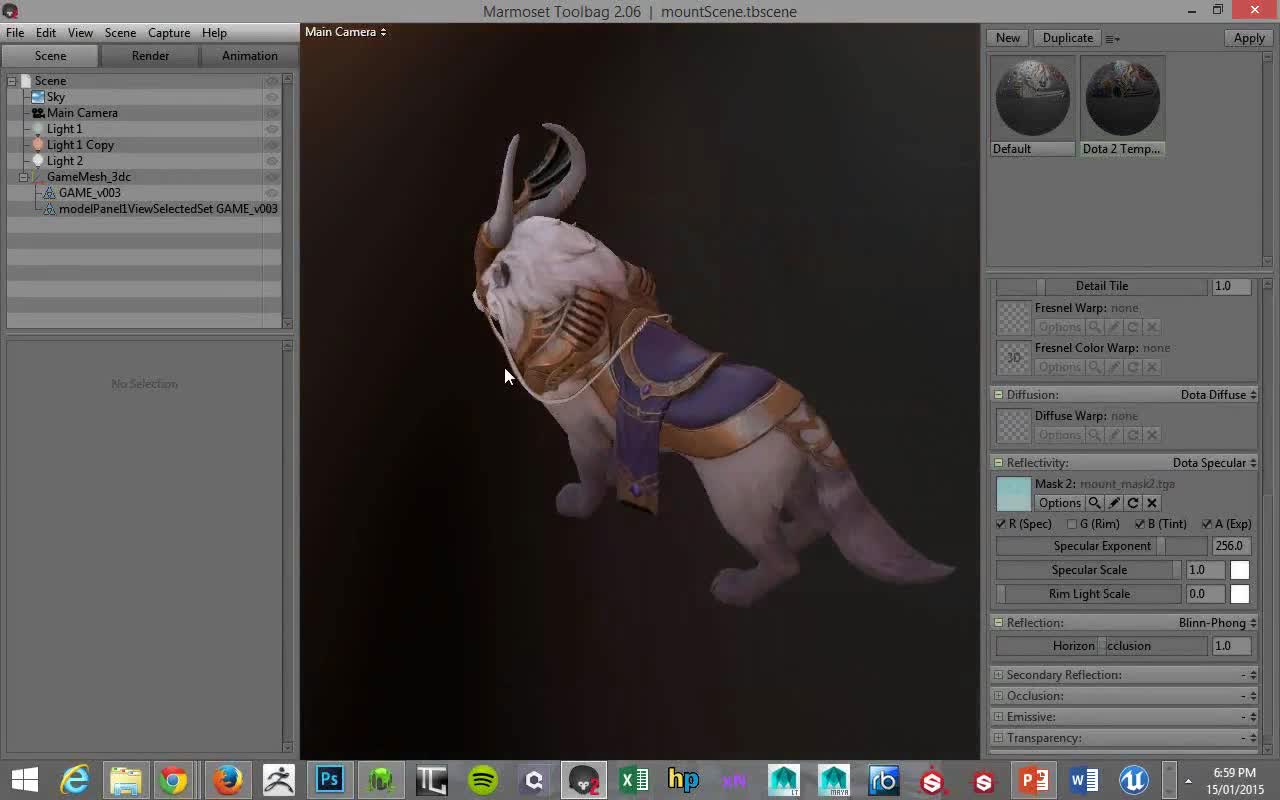The width and height of the screenshot is (1280, 800).
Task: Click the Specular Scale white color swatch
Action: click(x=1239, y=570)
